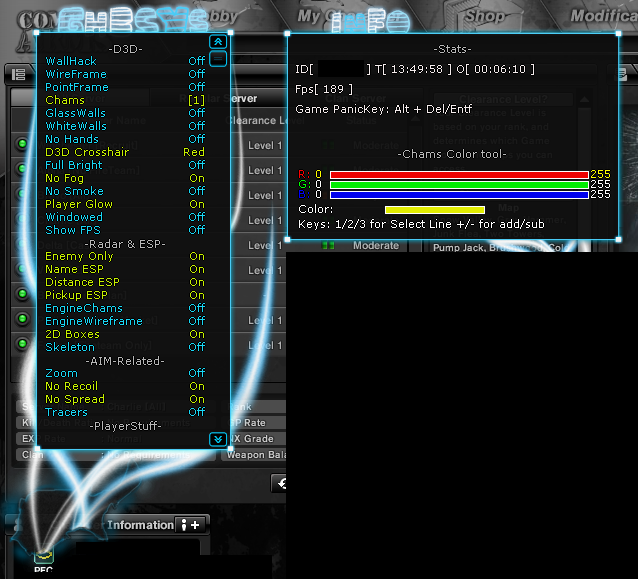
Task: Click the list view icon at left
Action: (x=18, y=75)
